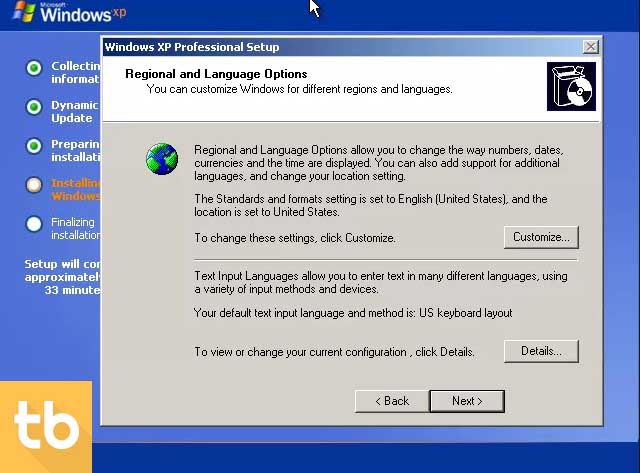640x473 pixels.
Task: Click the Windows XP logo flag
Action: 23,11
